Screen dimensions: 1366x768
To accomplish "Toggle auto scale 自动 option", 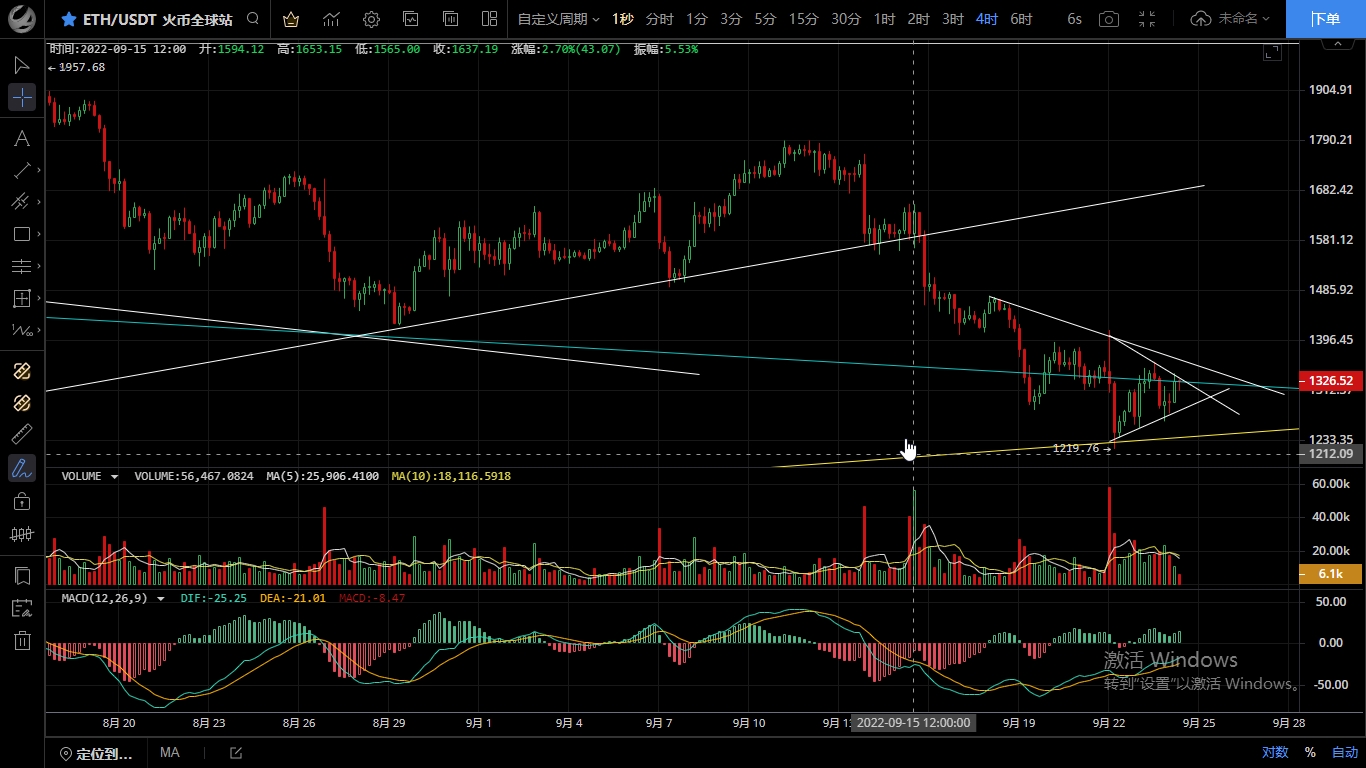I will 1345,752.
